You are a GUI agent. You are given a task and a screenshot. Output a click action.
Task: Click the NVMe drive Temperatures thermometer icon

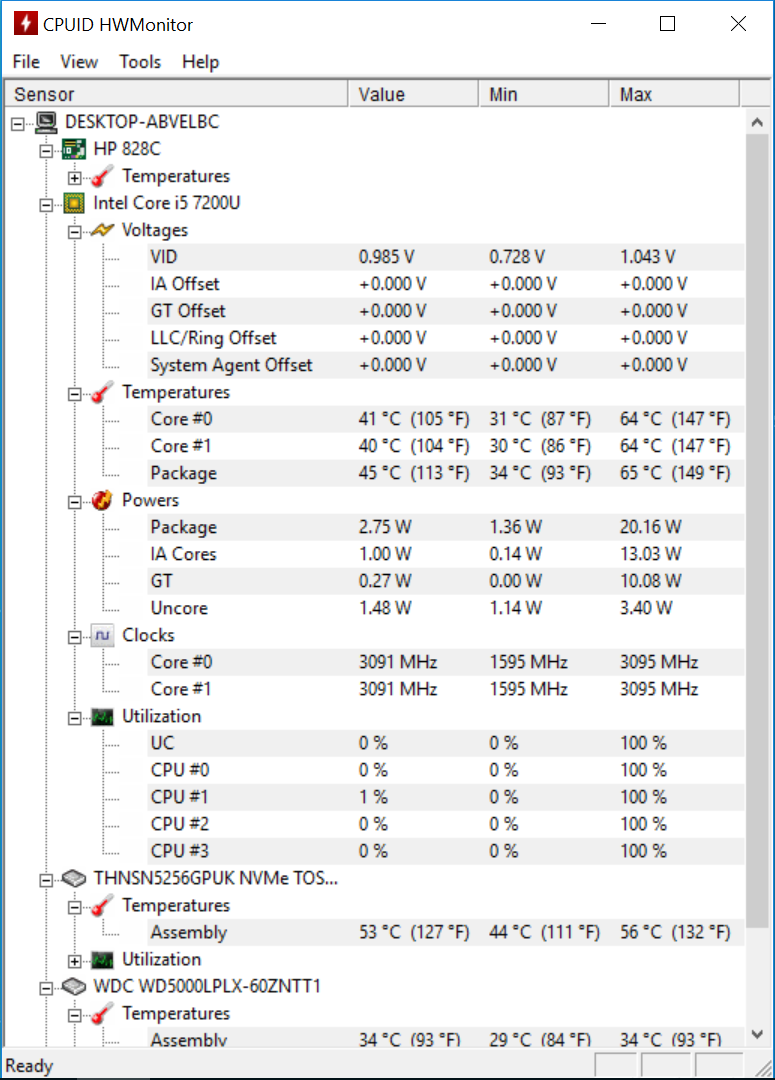click(x=102, y=906)
